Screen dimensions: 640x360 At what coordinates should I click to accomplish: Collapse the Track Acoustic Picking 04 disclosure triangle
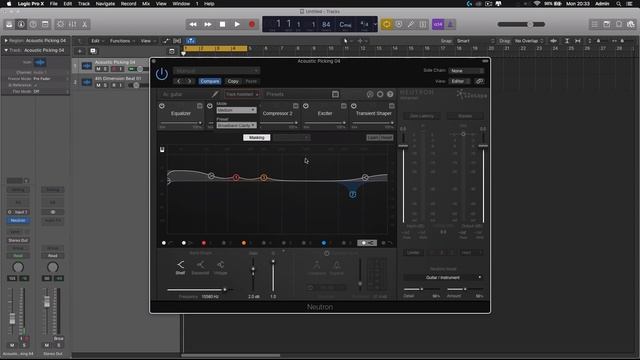click(6, 50)
